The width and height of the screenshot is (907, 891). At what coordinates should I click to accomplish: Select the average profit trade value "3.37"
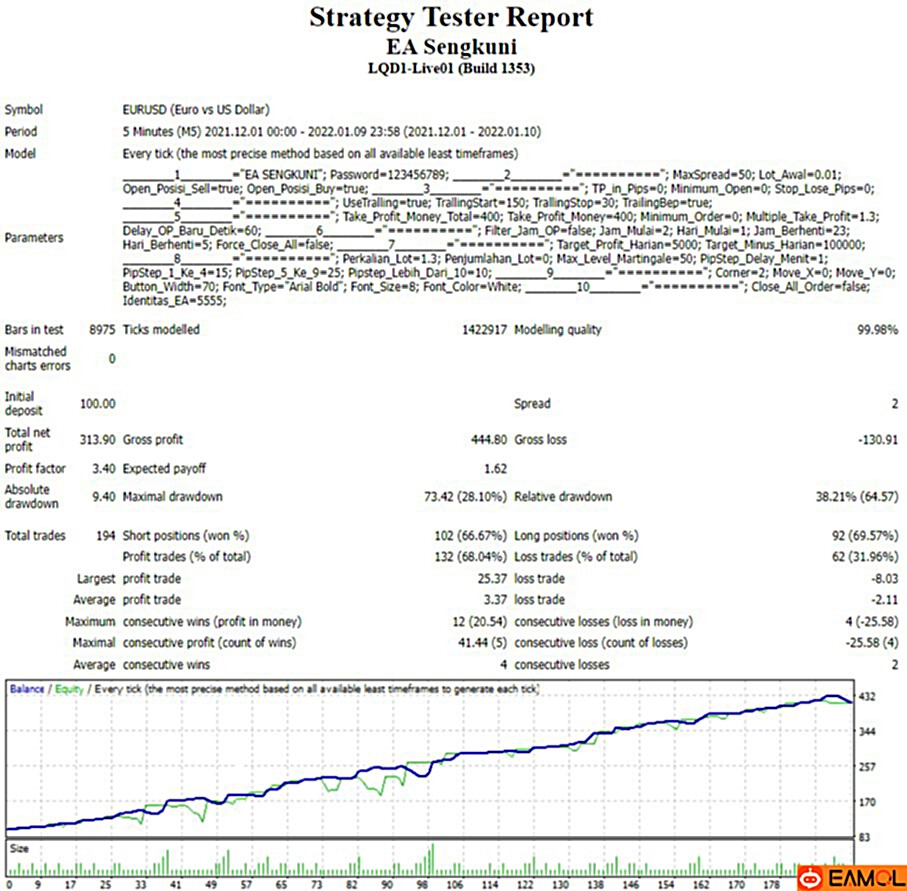[x=495, y=599]
